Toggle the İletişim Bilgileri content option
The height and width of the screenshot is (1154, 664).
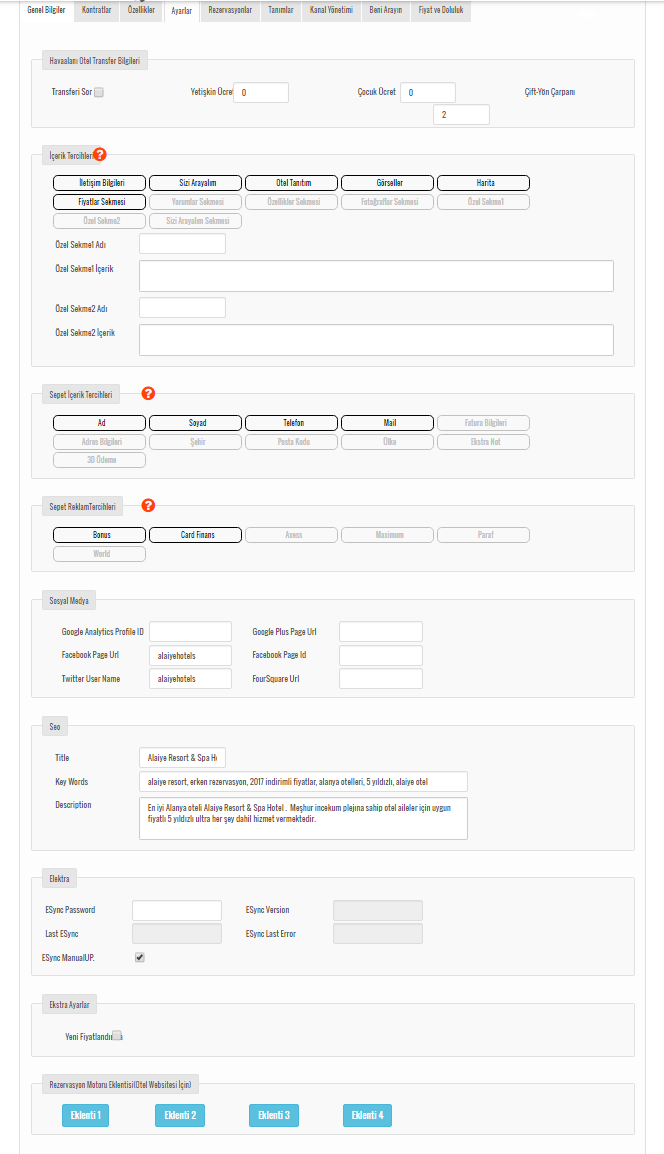point(99,183)
